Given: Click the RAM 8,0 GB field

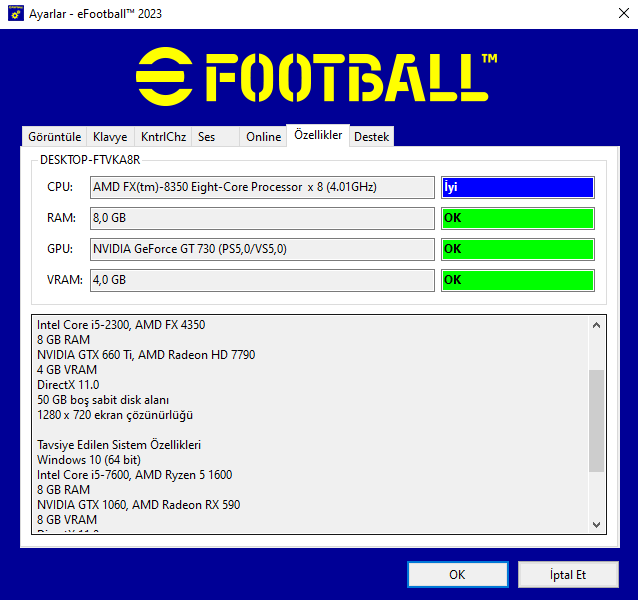Looking at the screenshot, I should (262, 218).
